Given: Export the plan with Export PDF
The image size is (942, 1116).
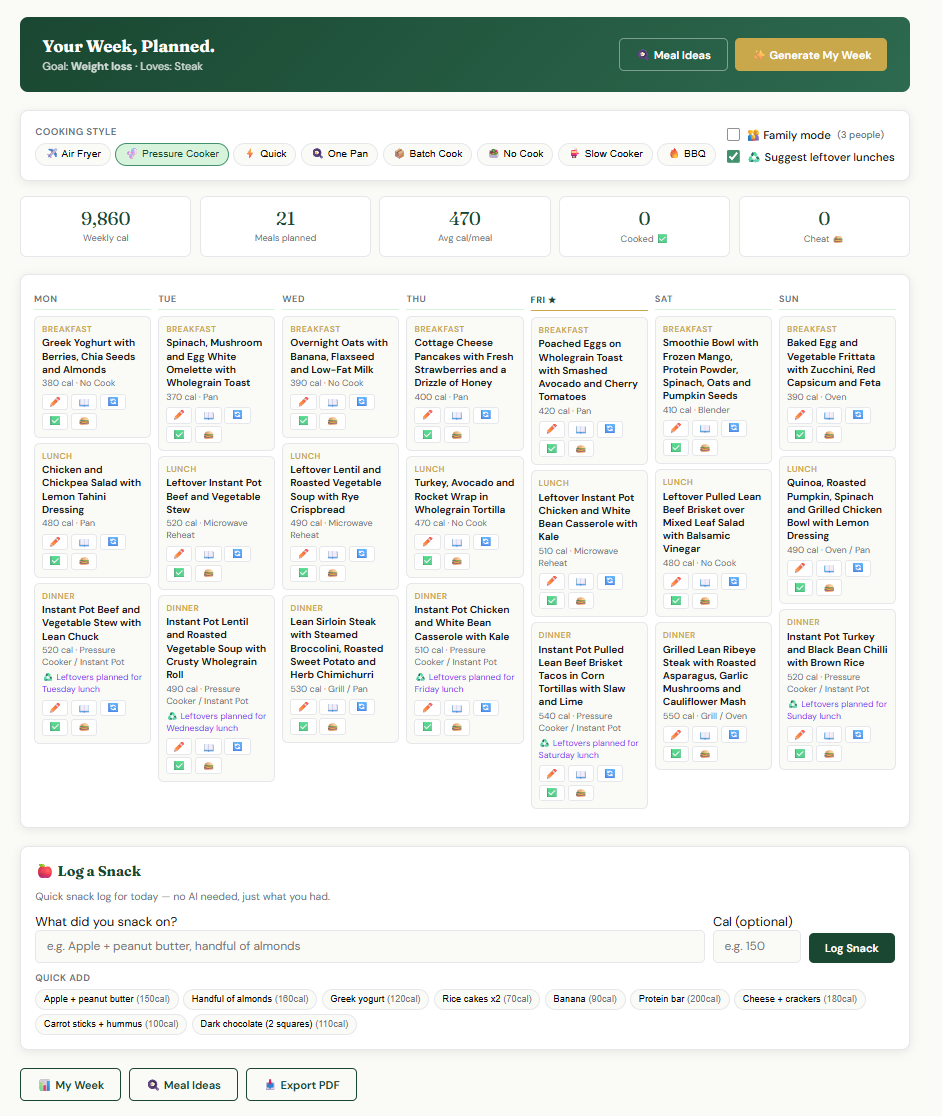Looking at the screenshot, I should coord(302,1085).
